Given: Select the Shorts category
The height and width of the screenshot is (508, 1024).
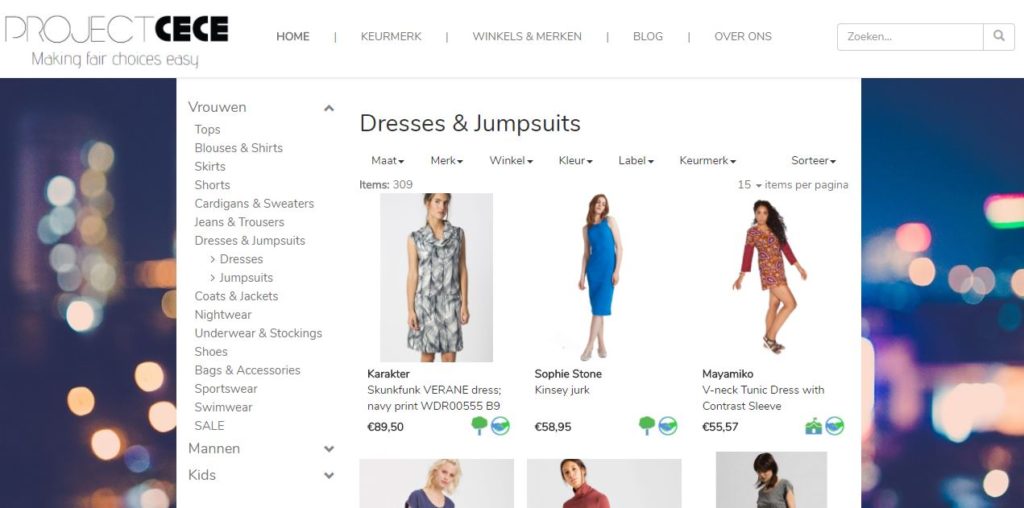Looking at the screenshot, I should pos(212,185).
